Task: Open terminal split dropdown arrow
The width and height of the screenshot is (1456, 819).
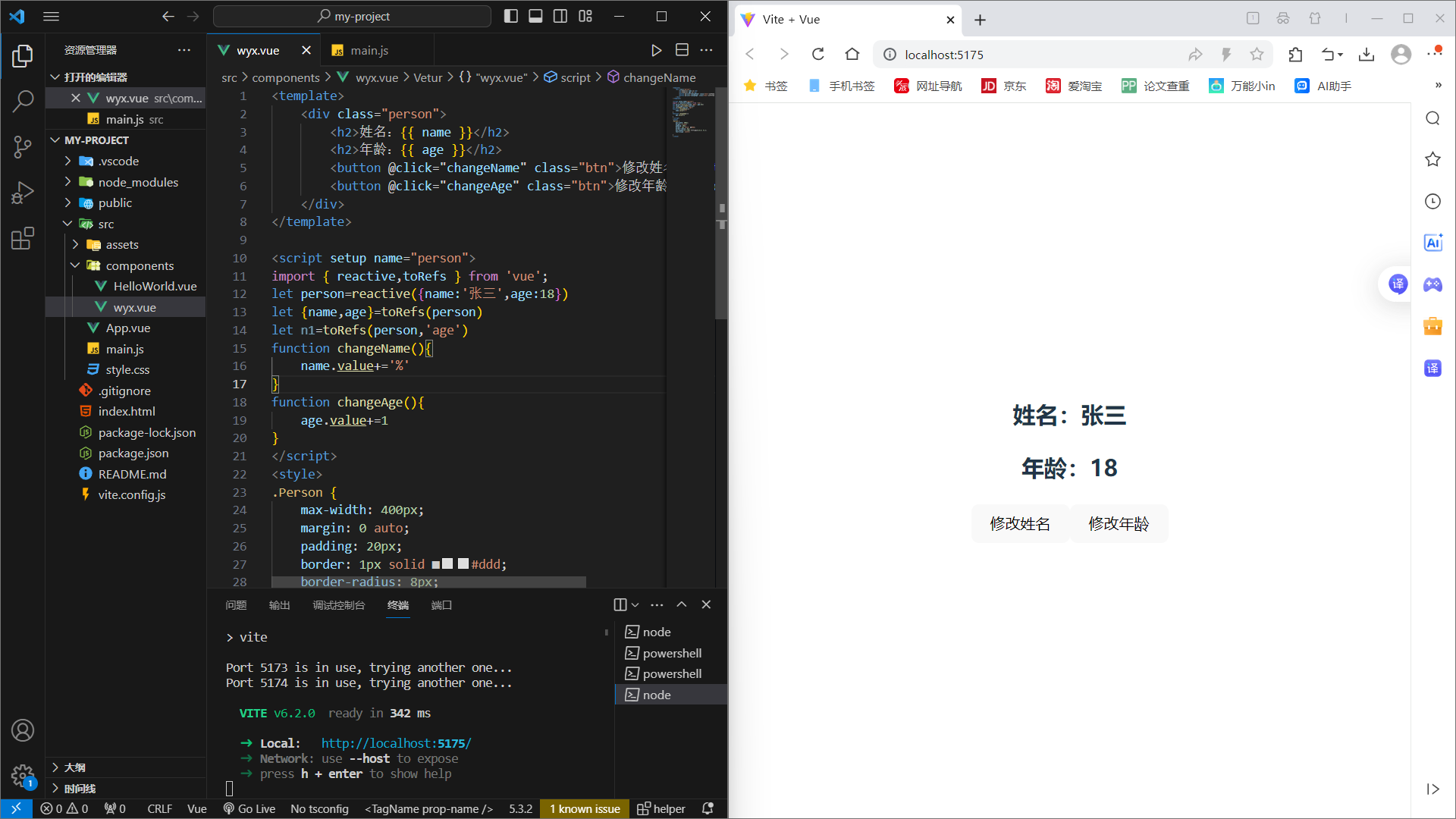Action: [x=635, y=604]
